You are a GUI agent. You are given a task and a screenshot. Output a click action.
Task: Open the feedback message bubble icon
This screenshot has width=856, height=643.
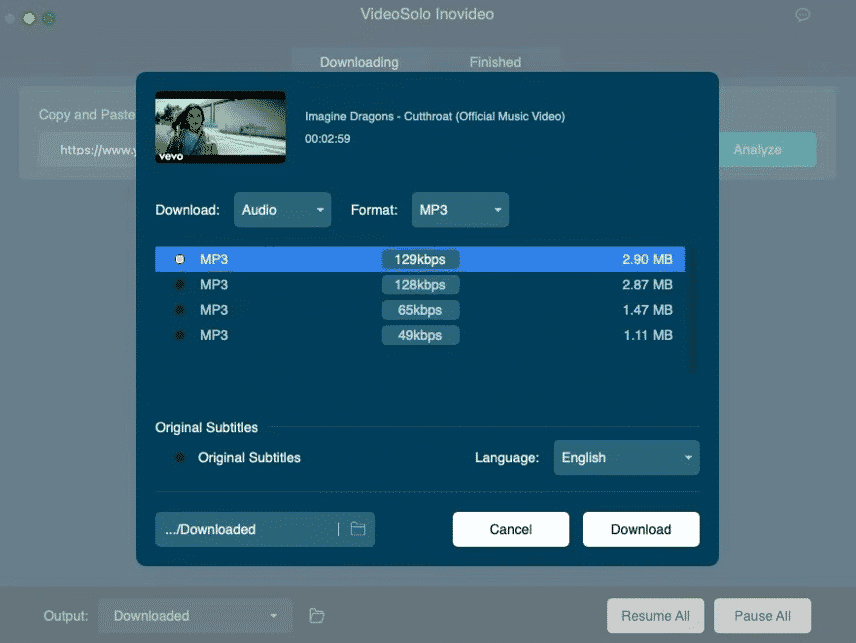click(802, 14)
